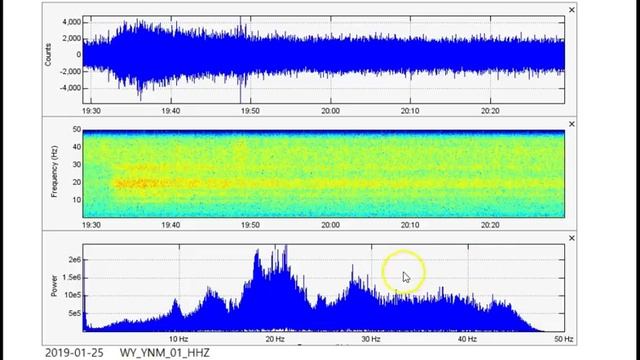Select the 20:00 label on spectrogram axis
The height and width of the screenshot is (360, 640).
point(330,225)
